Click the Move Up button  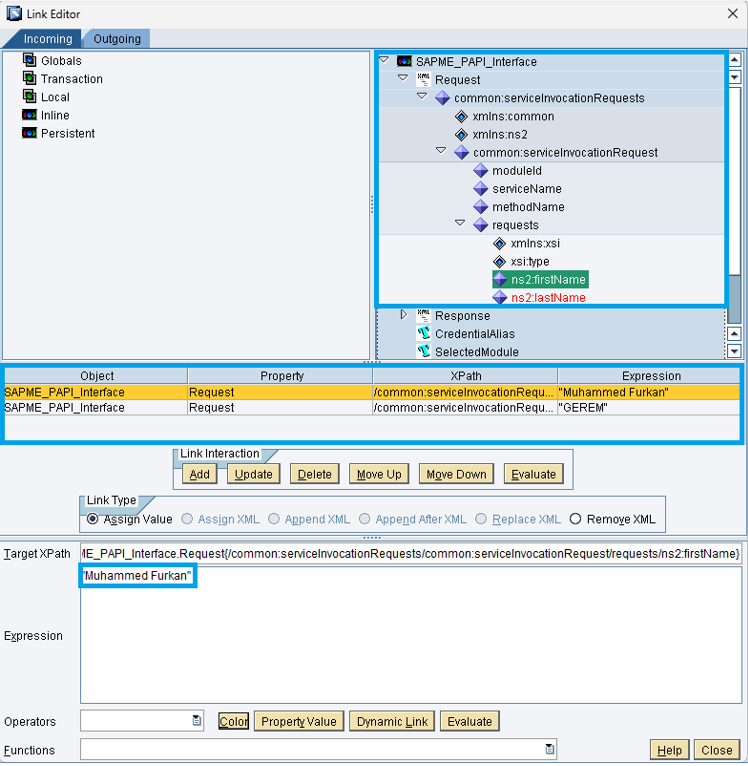[x=379, y=474]
